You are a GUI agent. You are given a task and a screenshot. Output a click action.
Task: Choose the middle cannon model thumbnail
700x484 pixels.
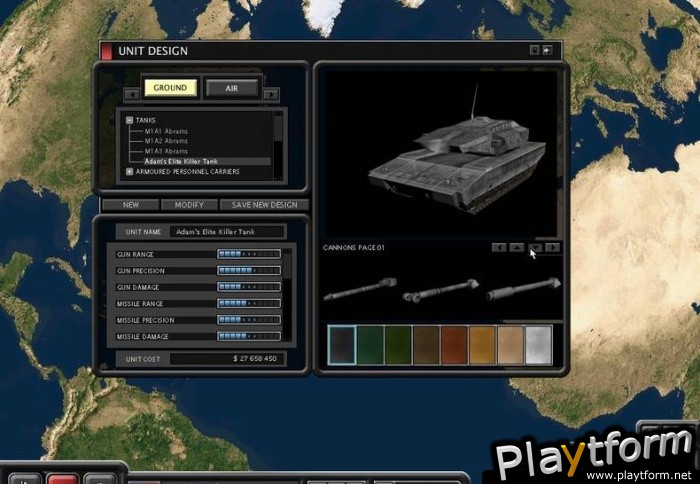pos(441,291)
